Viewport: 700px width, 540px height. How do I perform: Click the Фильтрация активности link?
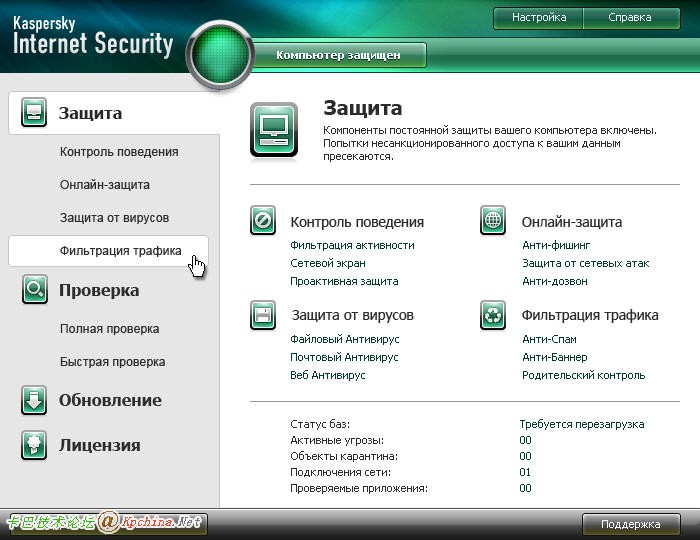click(352, 245)
